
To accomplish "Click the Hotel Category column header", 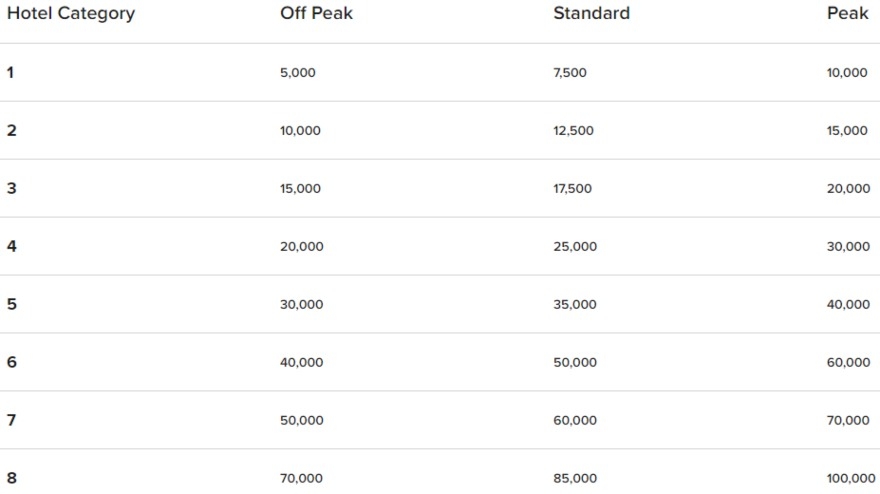I will tap(71, 14).
